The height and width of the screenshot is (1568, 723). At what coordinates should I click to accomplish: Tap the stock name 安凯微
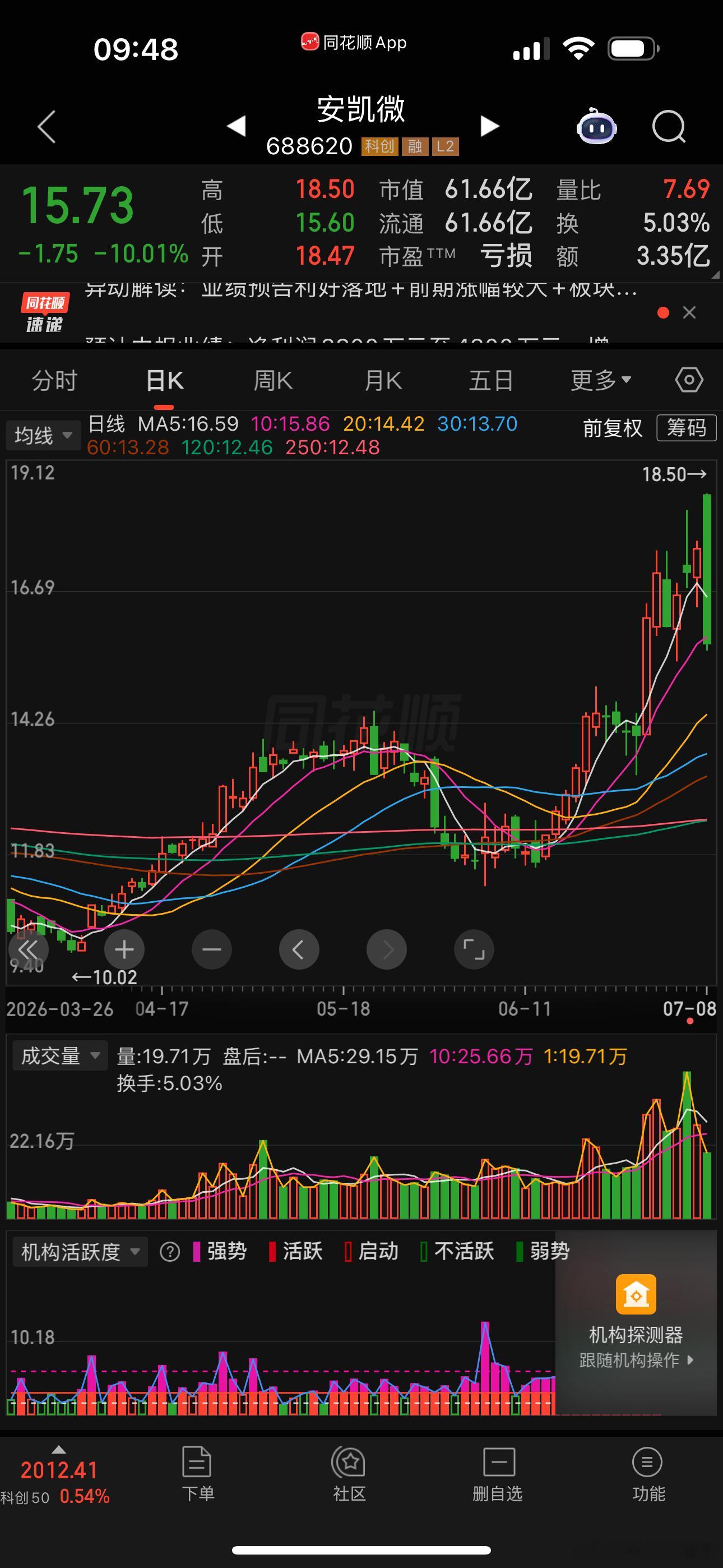(x=361, y=109)
